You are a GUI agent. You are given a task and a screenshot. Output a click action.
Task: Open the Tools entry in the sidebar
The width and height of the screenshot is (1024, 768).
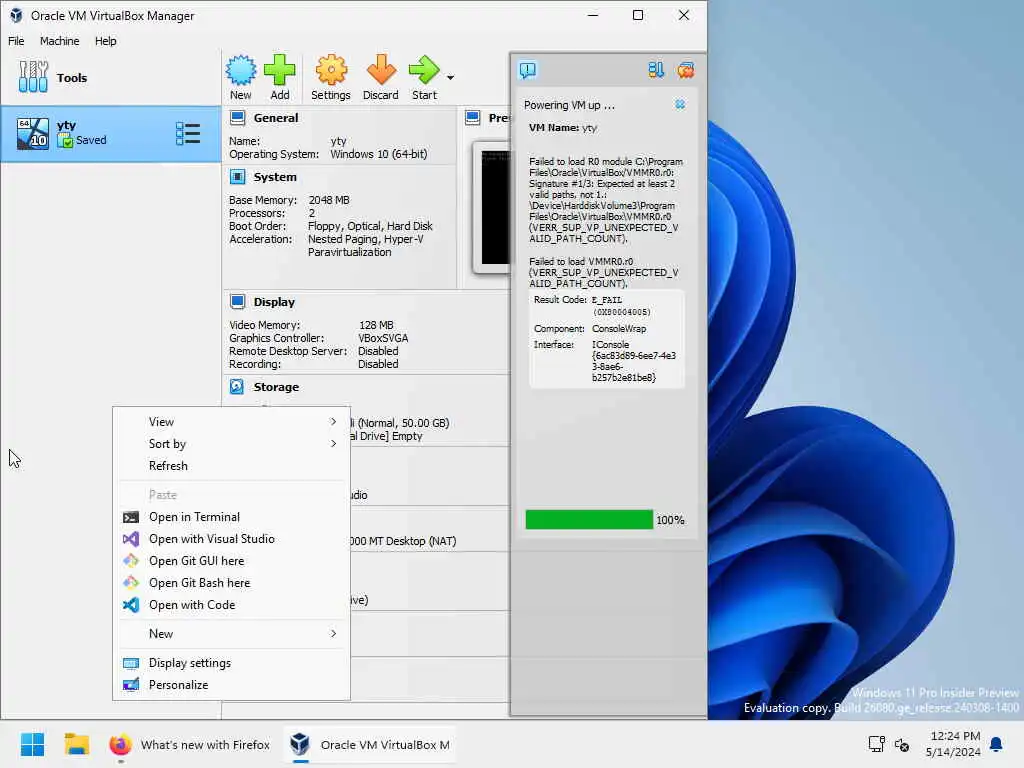(x=111, y=78)
